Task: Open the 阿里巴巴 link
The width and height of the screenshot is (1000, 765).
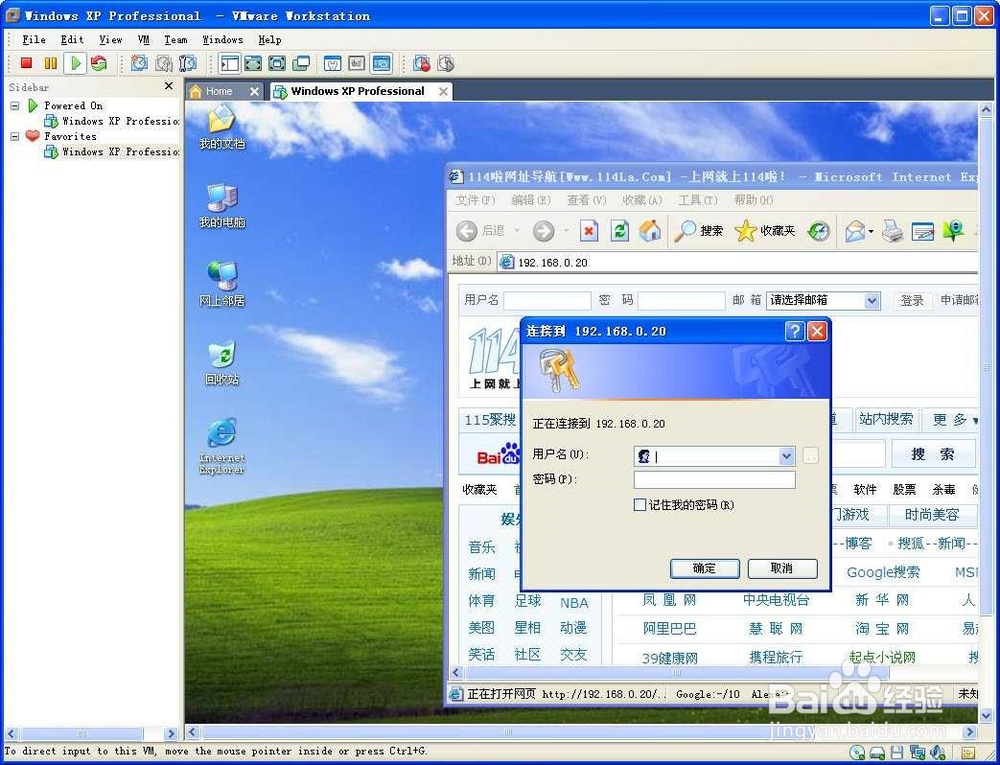Action: [670, 629]
